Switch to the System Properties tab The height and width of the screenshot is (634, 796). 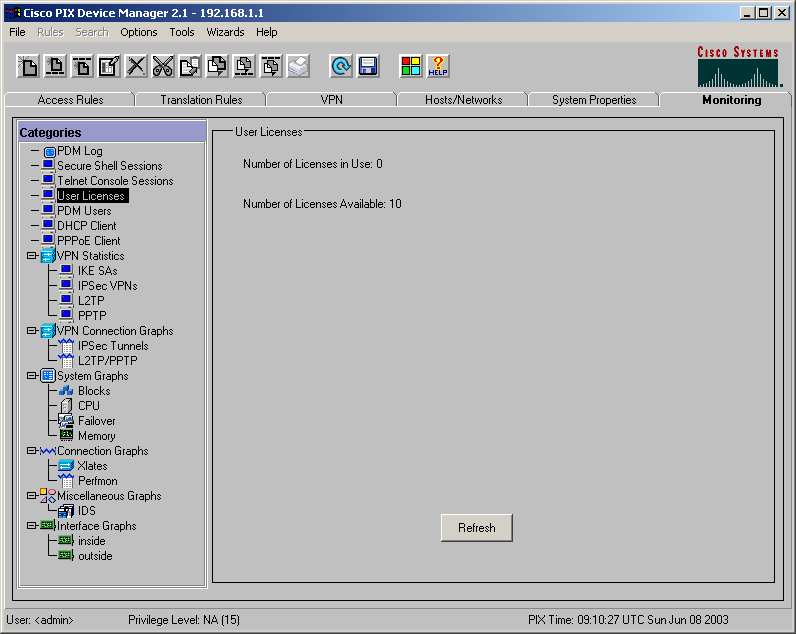pos(594,99)
